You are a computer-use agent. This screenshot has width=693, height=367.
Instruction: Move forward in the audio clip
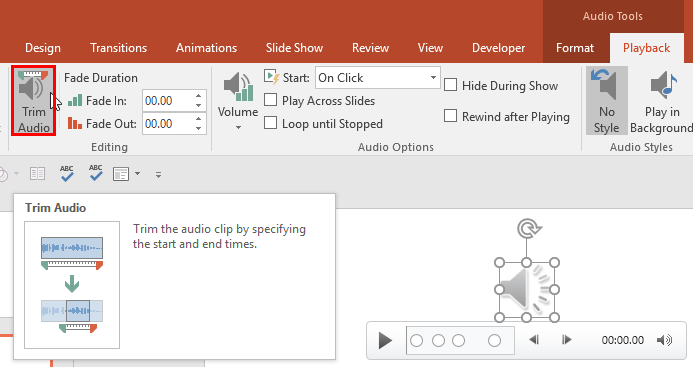click(566, 340)
